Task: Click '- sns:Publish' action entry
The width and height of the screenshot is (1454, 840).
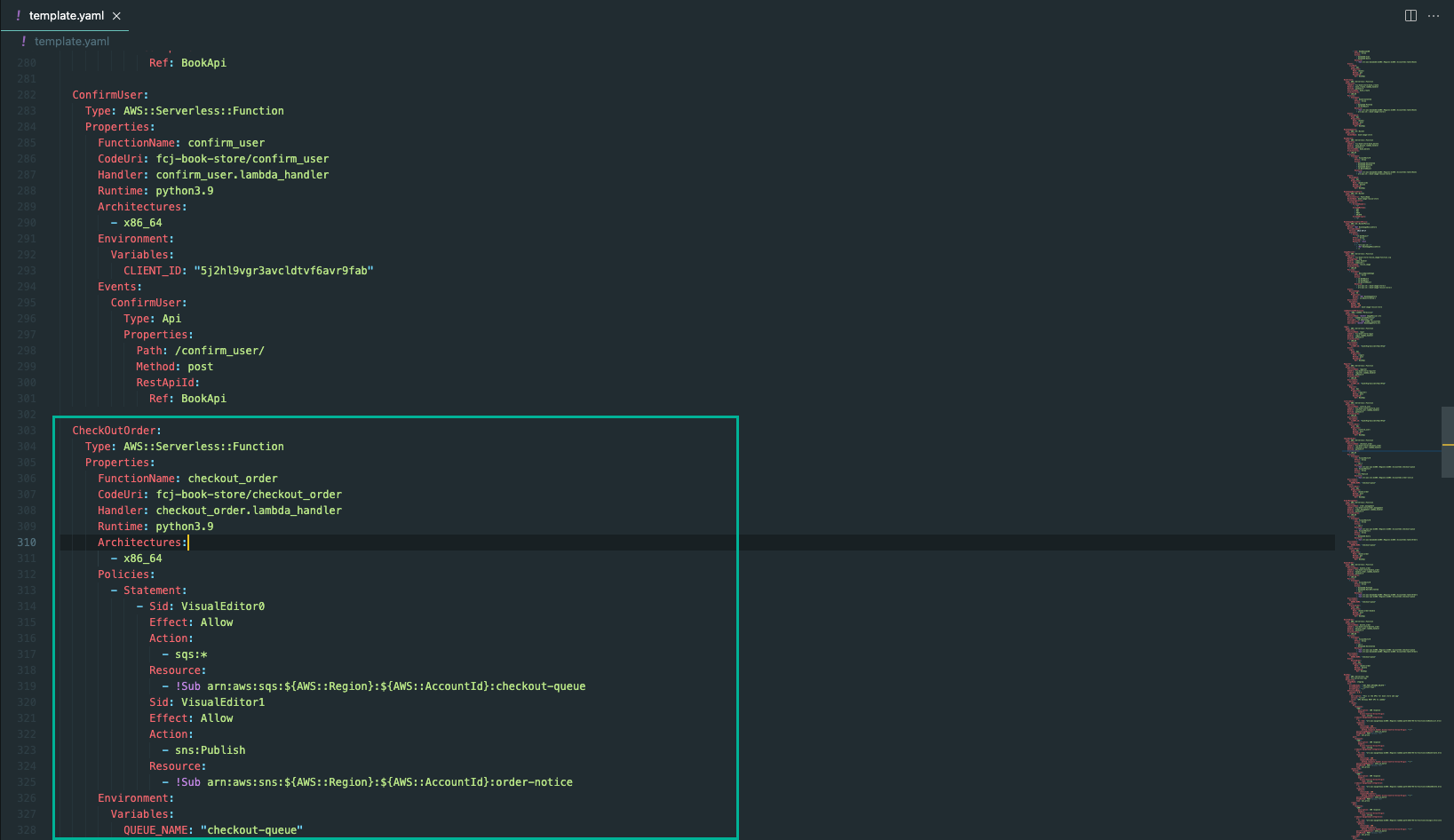Action: point(203,750)
